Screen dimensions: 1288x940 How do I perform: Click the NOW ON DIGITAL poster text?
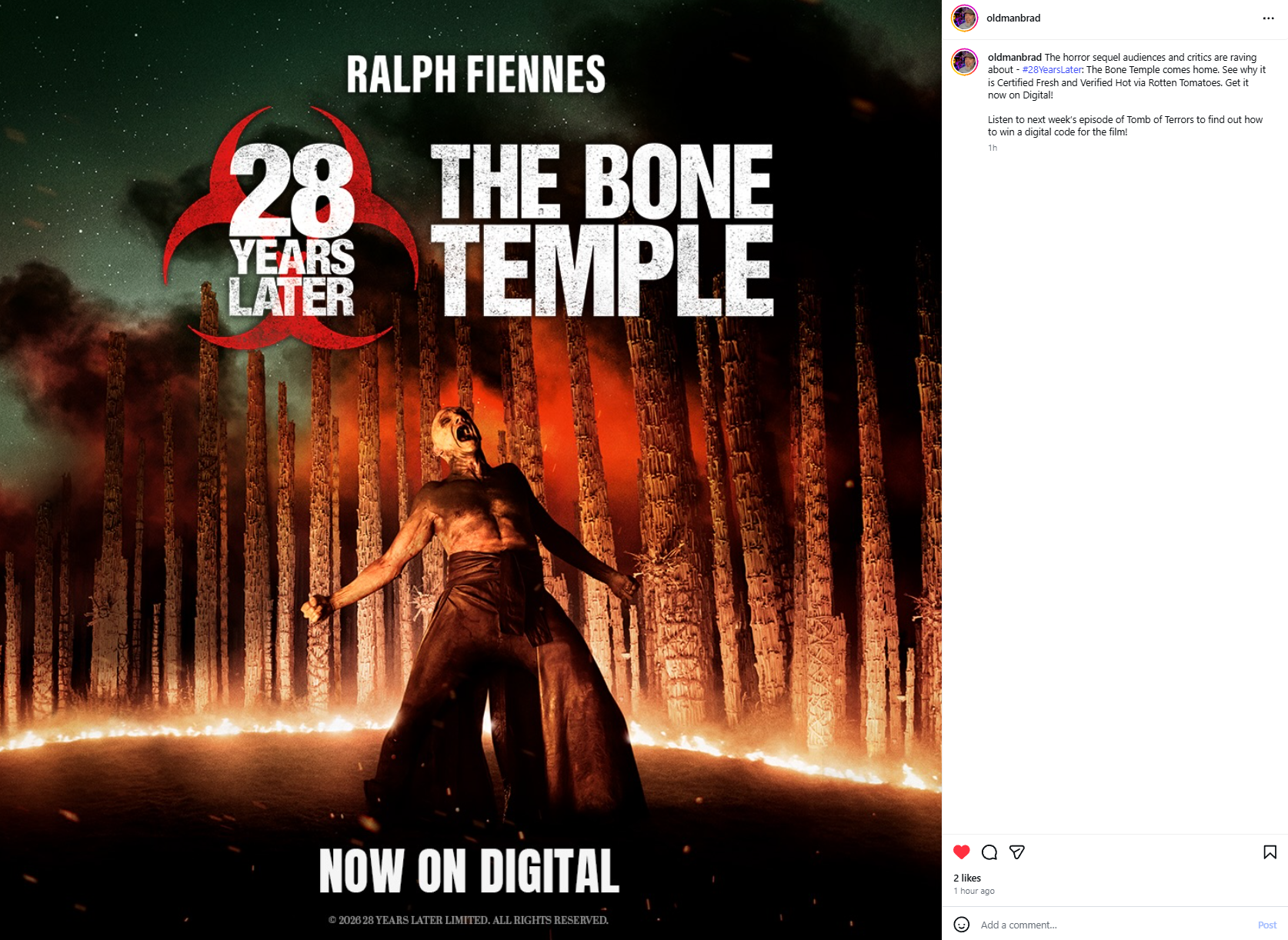click(469, 871)
